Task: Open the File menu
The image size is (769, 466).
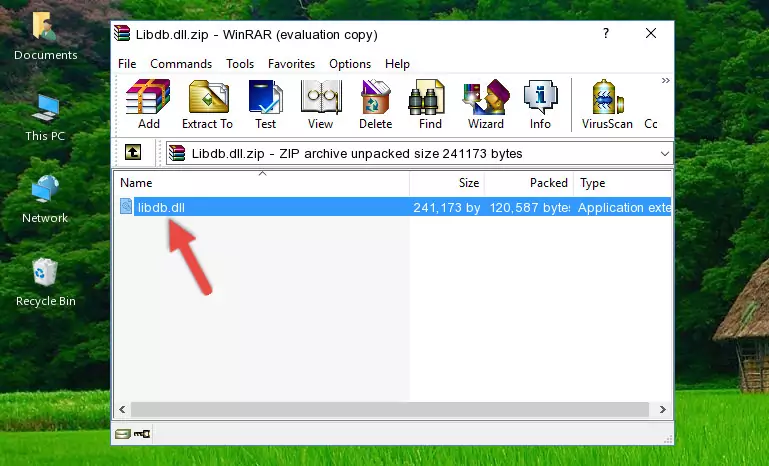Action: click(x=127, y=64)
